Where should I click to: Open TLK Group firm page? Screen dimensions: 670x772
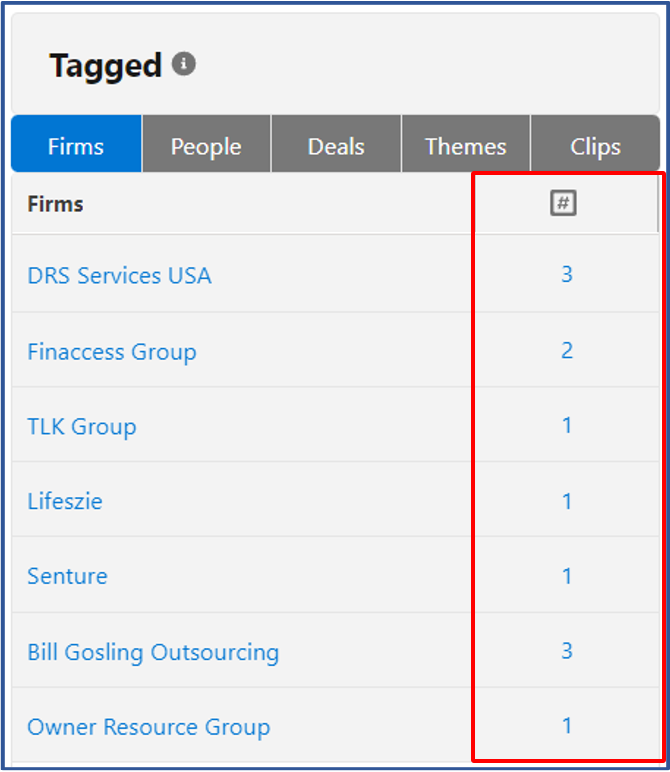click(x=82, y=427)
